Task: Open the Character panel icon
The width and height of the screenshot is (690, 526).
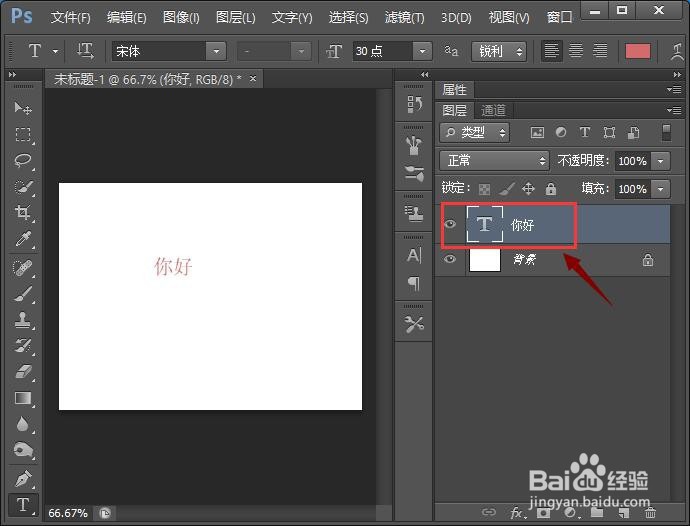Action: [414, 255]
